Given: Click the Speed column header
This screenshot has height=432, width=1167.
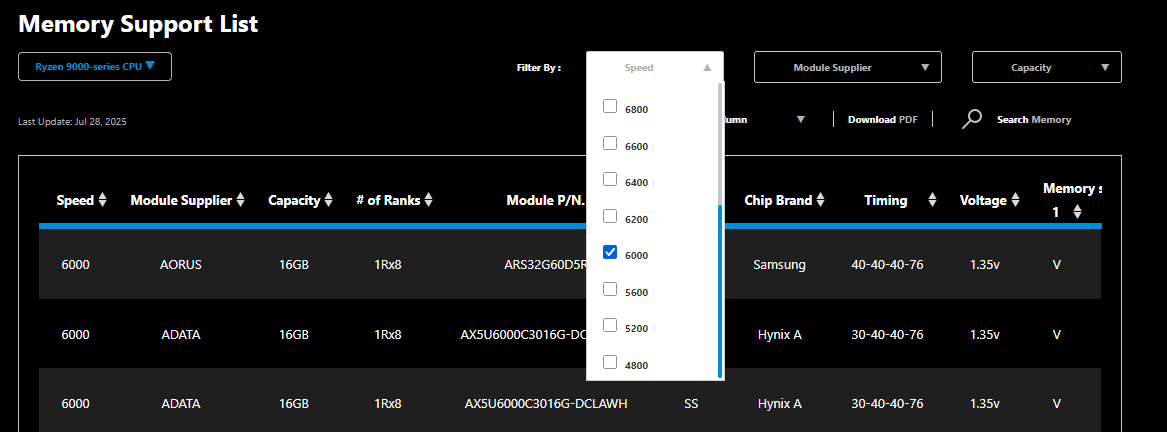Looking at the screenshot, I should [x=75, y=200].
